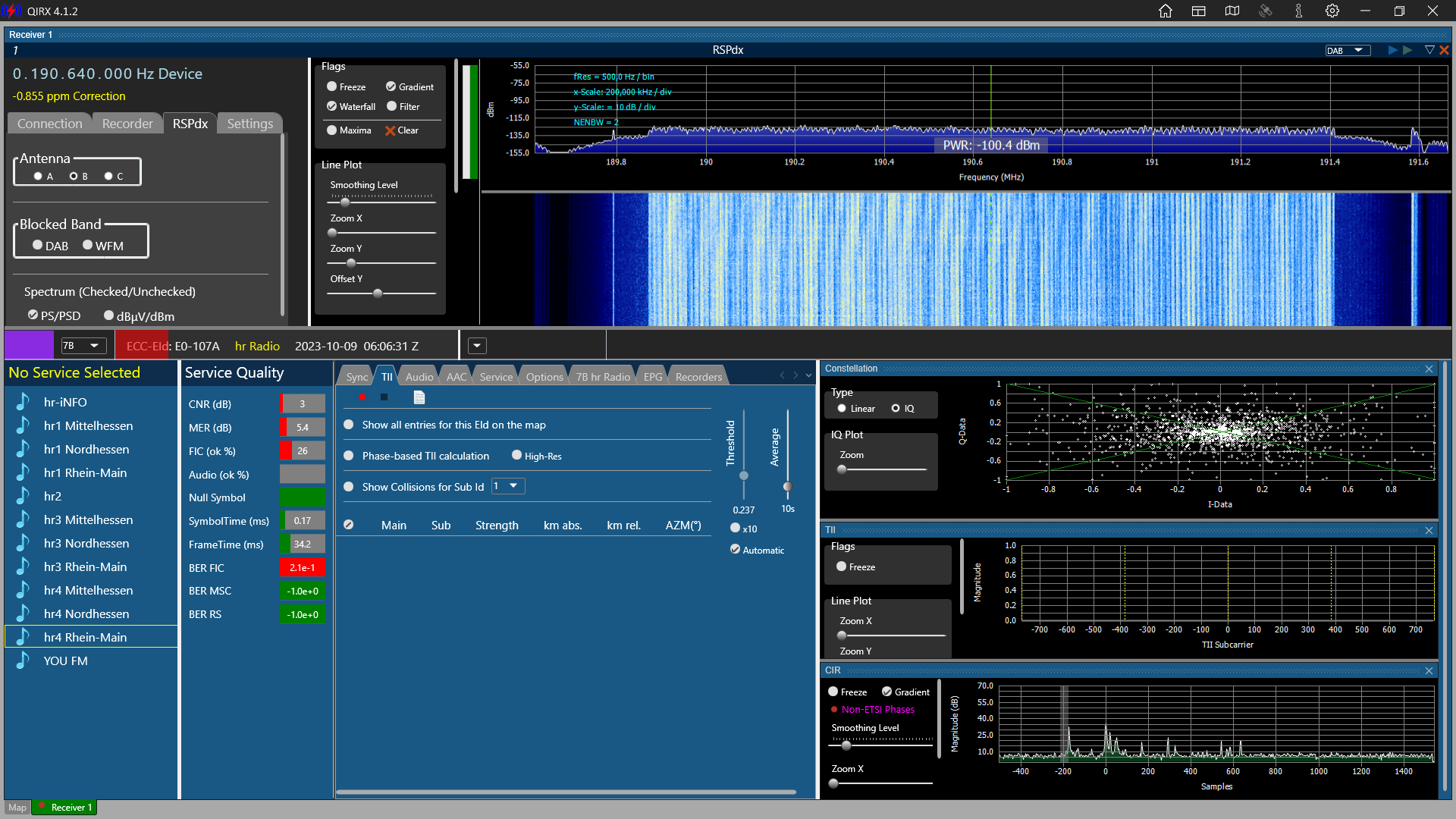Toggle Phase-based TII calculation
The width and height of the screenshot is (1456, 819).
coord(349,456)
